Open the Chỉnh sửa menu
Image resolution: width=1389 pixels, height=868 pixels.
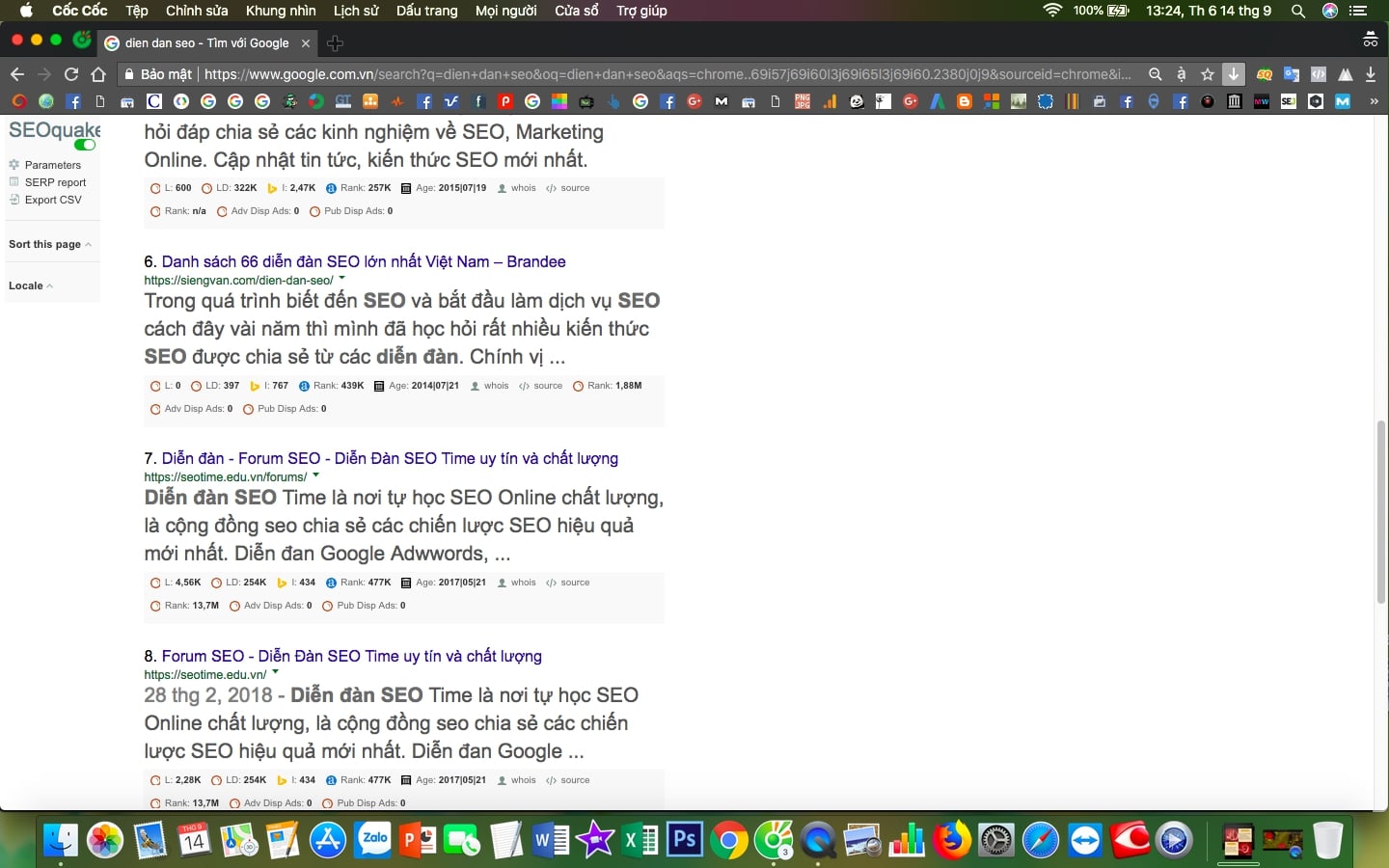(x=197, y=11)
